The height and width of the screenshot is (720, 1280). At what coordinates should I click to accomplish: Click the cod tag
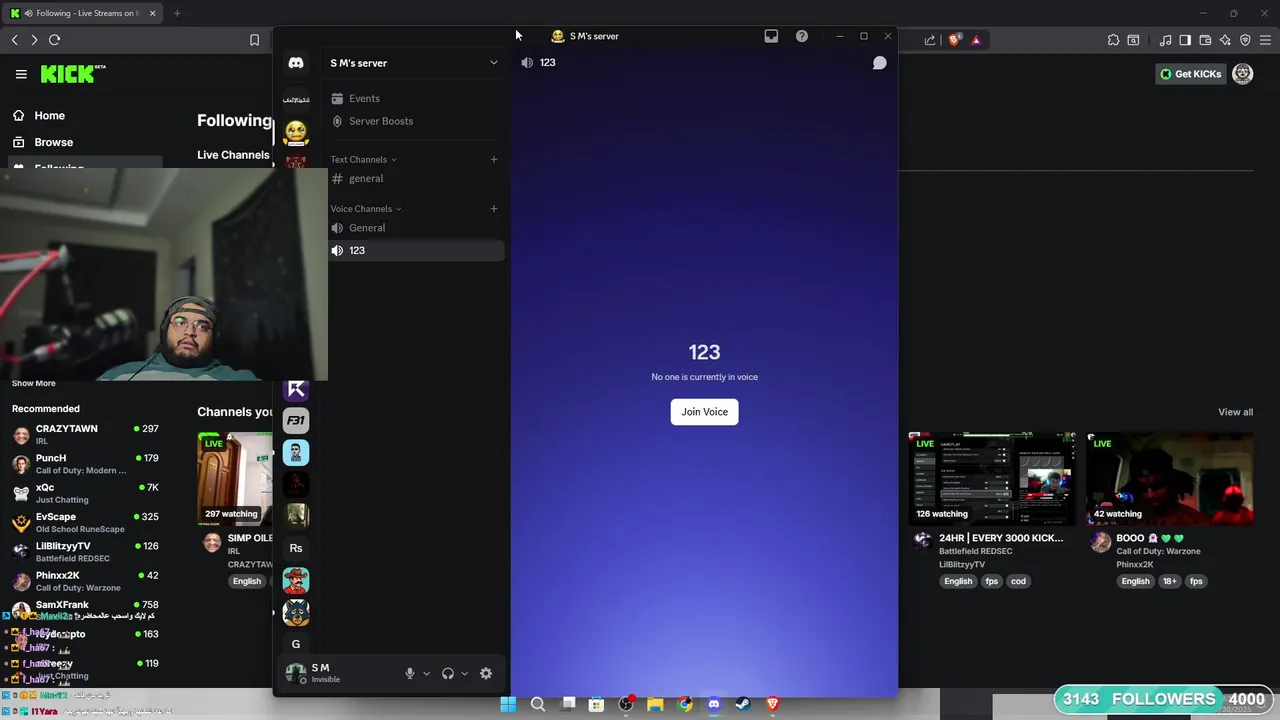(1018, 581)
